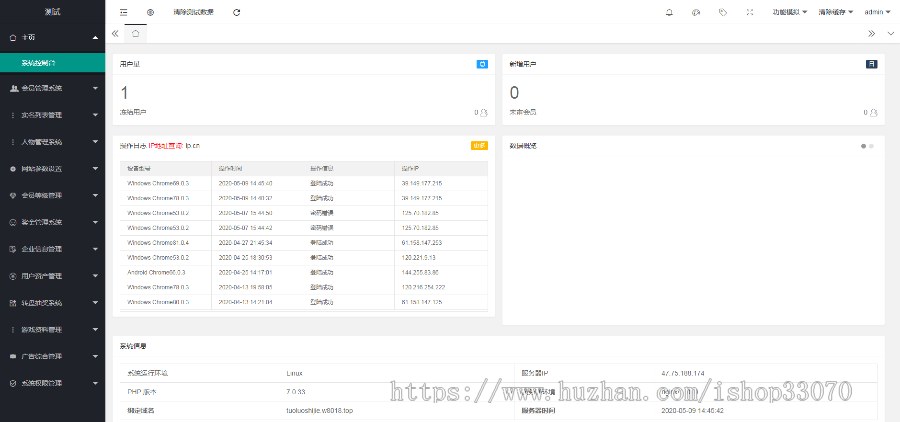Click the domain value tuoluoshijie.w8018.top
Viewport: 900px width, 422px height.
coord(320,411)
